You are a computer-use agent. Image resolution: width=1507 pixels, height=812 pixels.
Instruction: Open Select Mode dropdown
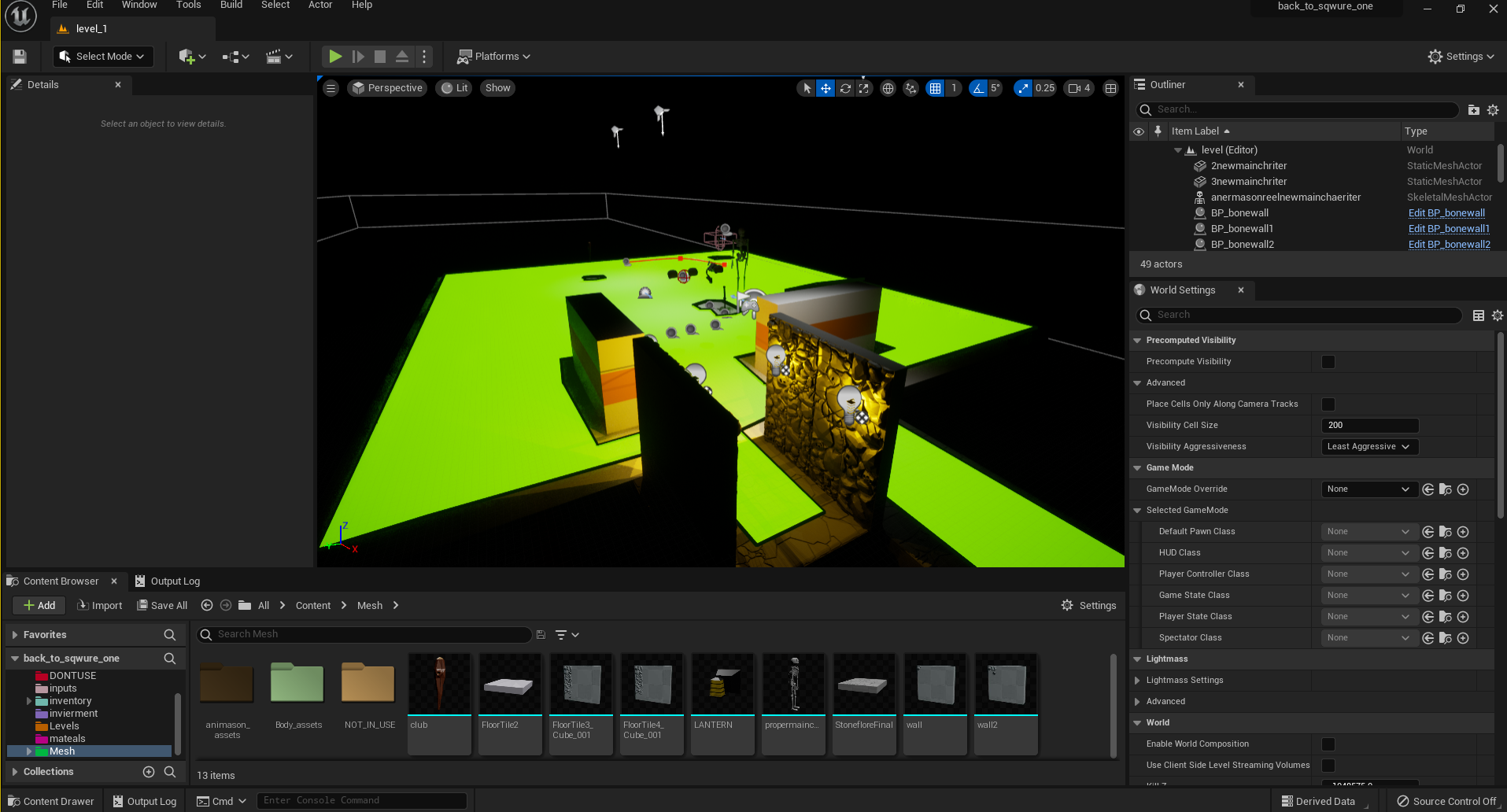click(x=103, y=57)
